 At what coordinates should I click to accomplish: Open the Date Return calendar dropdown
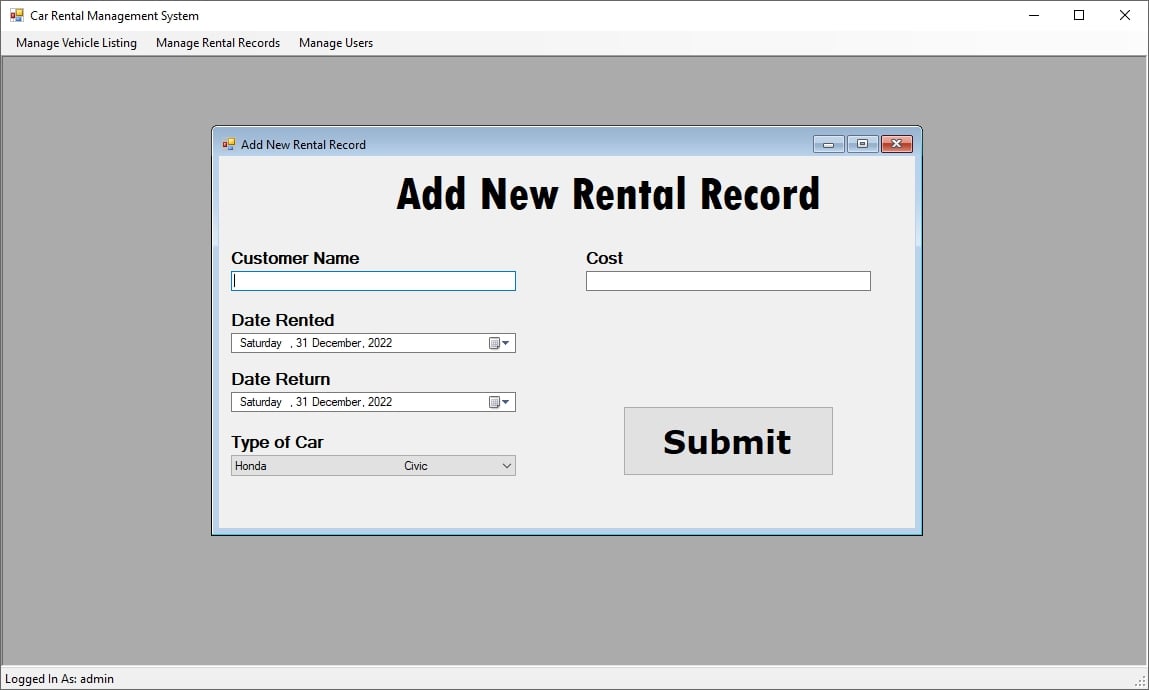(x=499, y=402)
